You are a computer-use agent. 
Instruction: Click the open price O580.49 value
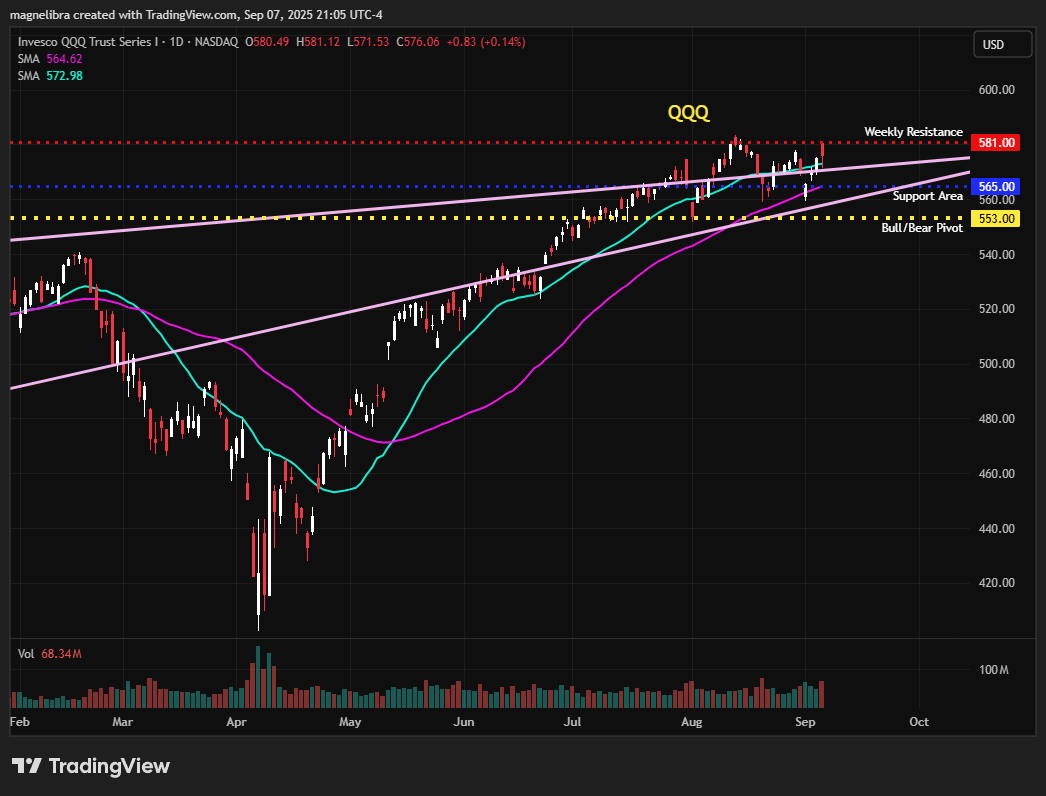267,42
